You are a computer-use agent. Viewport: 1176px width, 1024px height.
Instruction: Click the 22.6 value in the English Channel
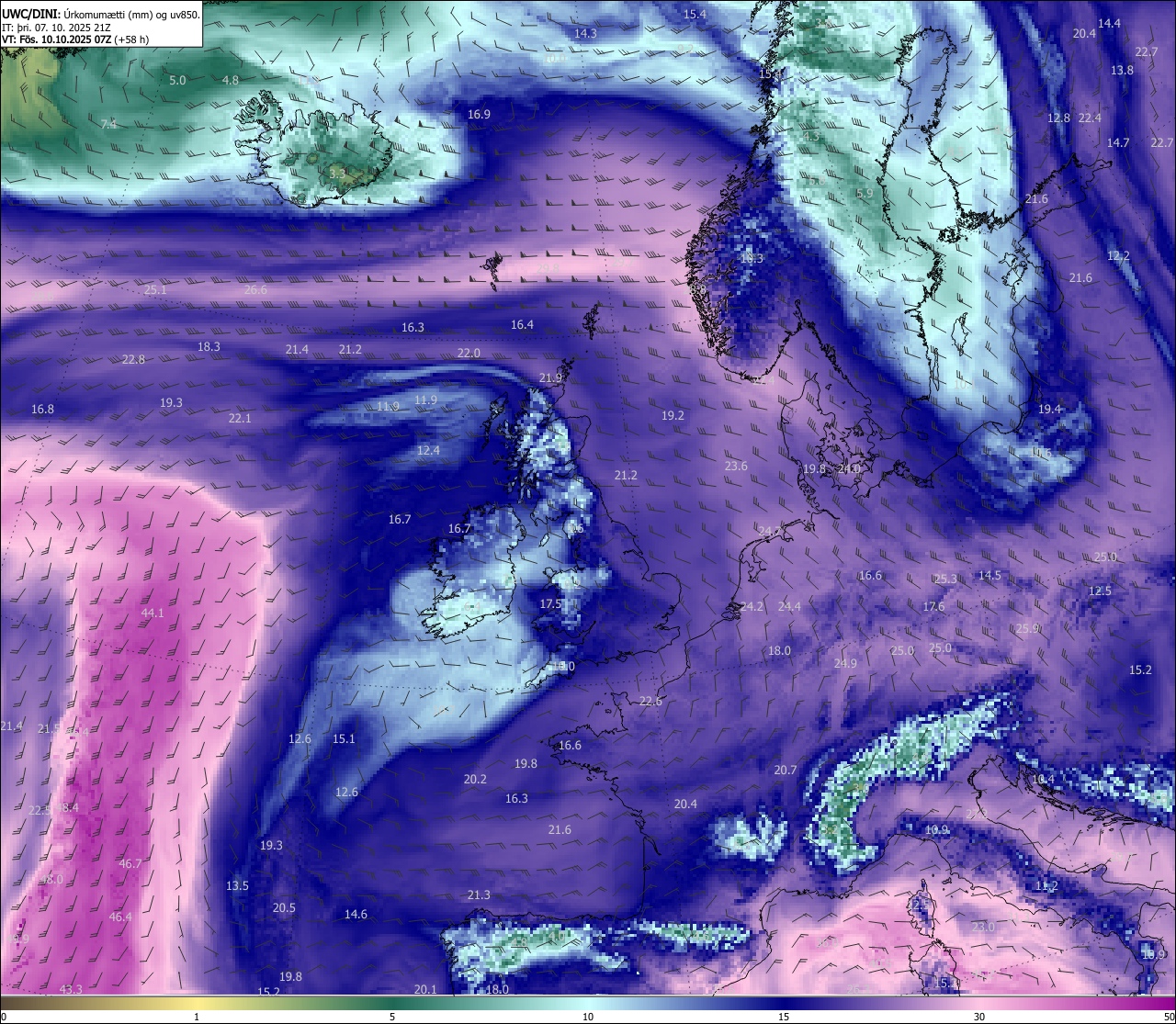(650, 701)
